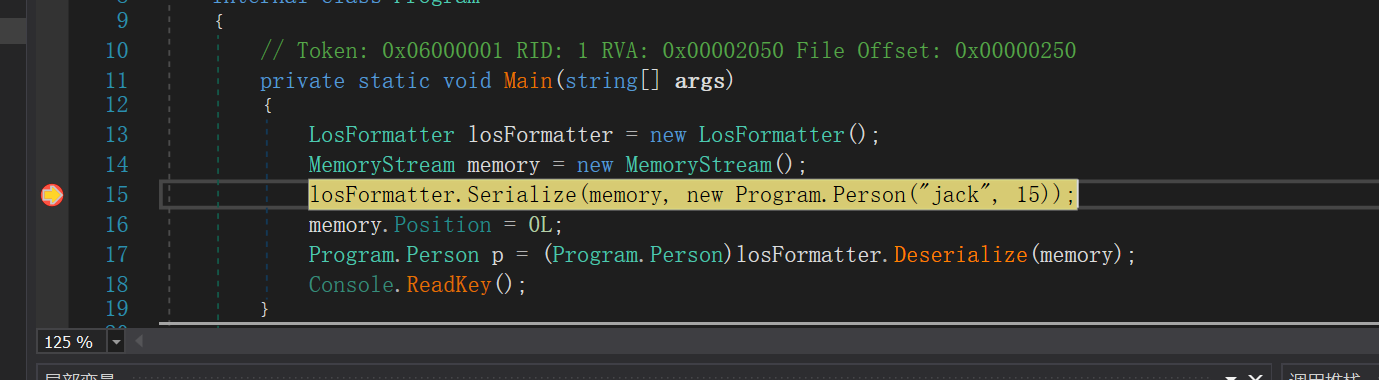Click the 125 % zoom value field
Image resolution: width=1379 pixels, height=380 pixels.
[x=72, y=342]
